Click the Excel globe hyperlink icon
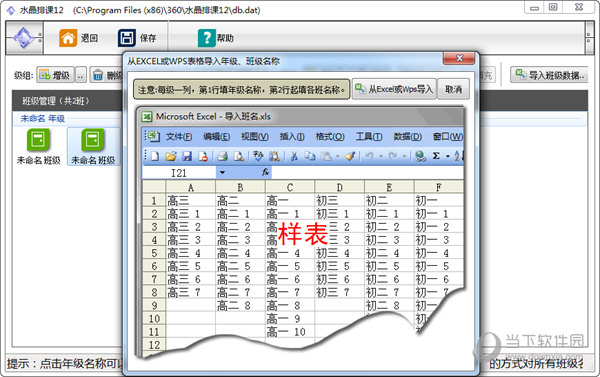The height and width of the screenshot is (377, 600). [x=421, y=156]
